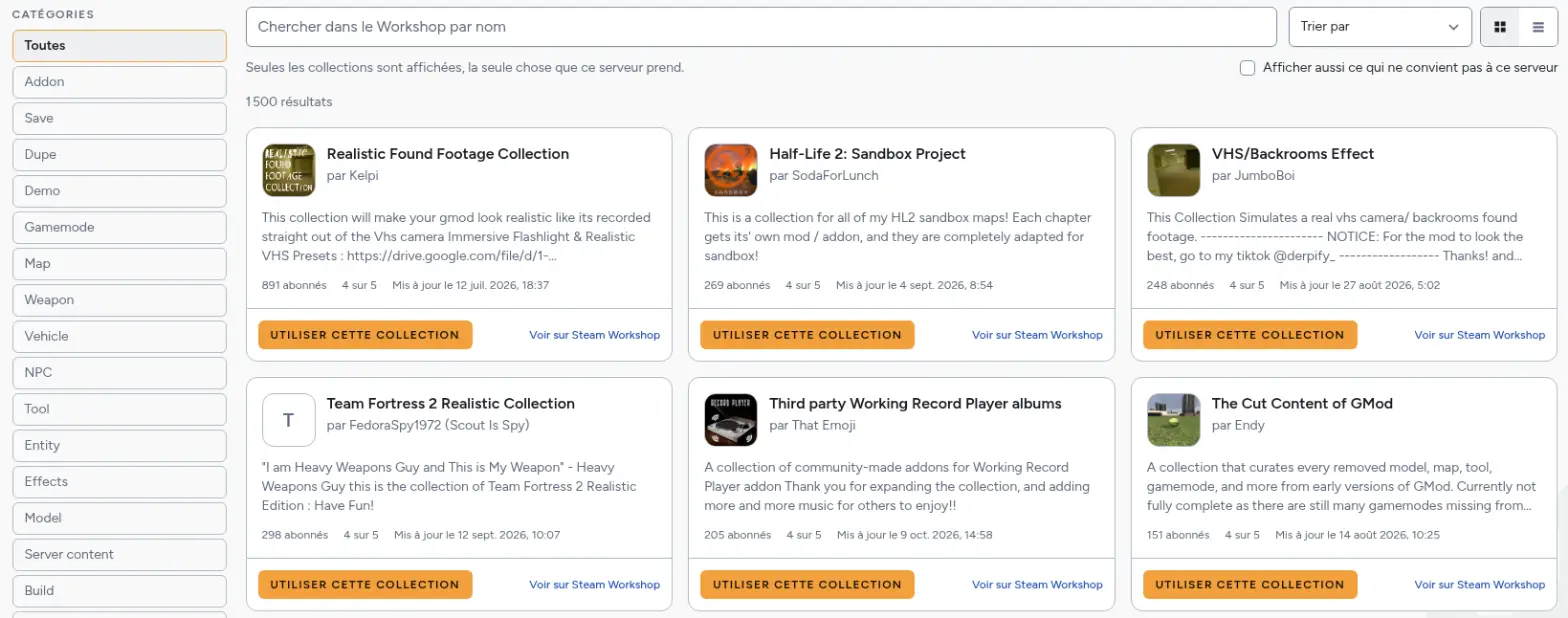Use the VHS/Backrooms Effect collection
The height and width of the screenshot is (618, 1568).
[1250, 335]
